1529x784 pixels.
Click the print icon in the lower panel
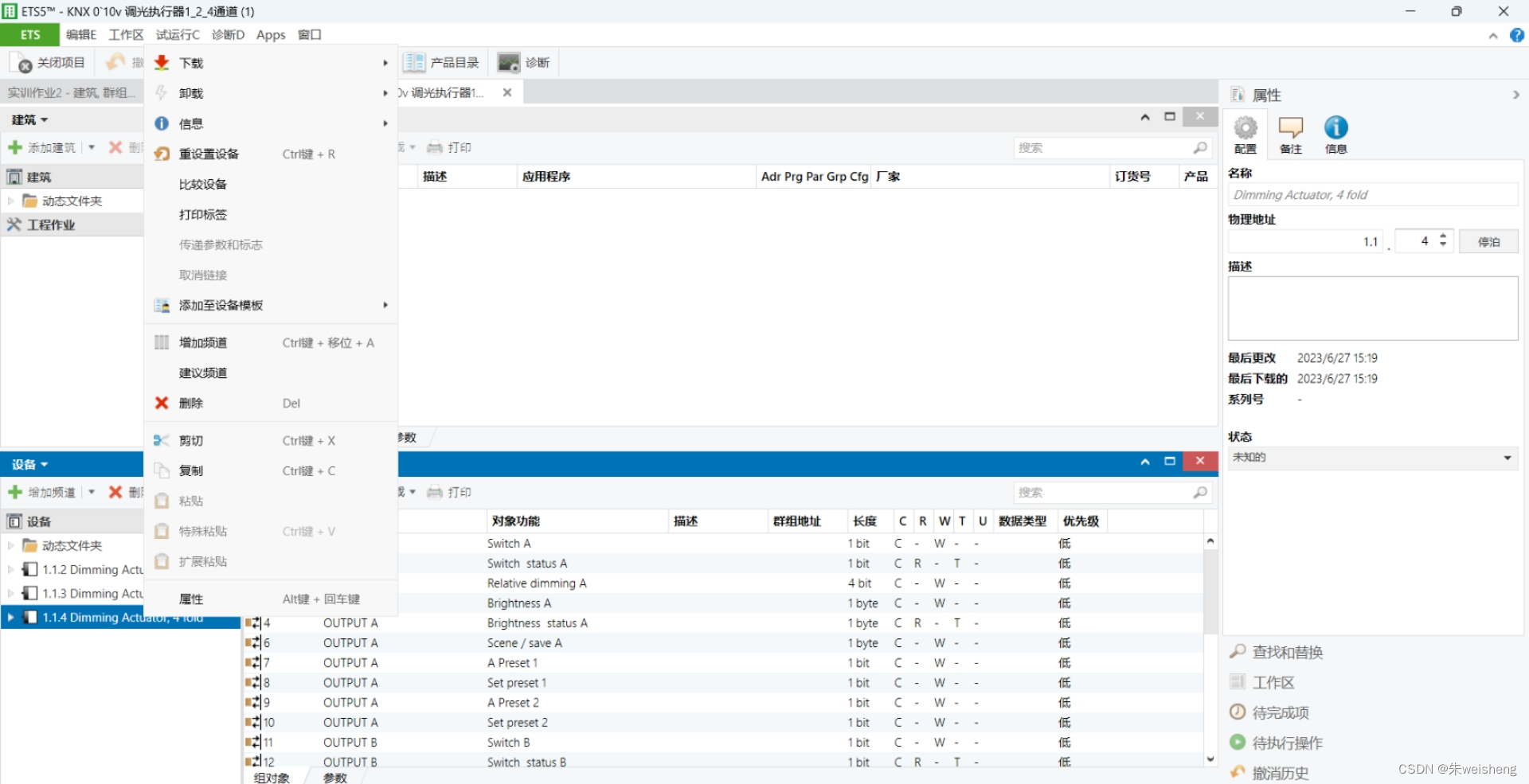pyautogui.click(x=435, y=492)
